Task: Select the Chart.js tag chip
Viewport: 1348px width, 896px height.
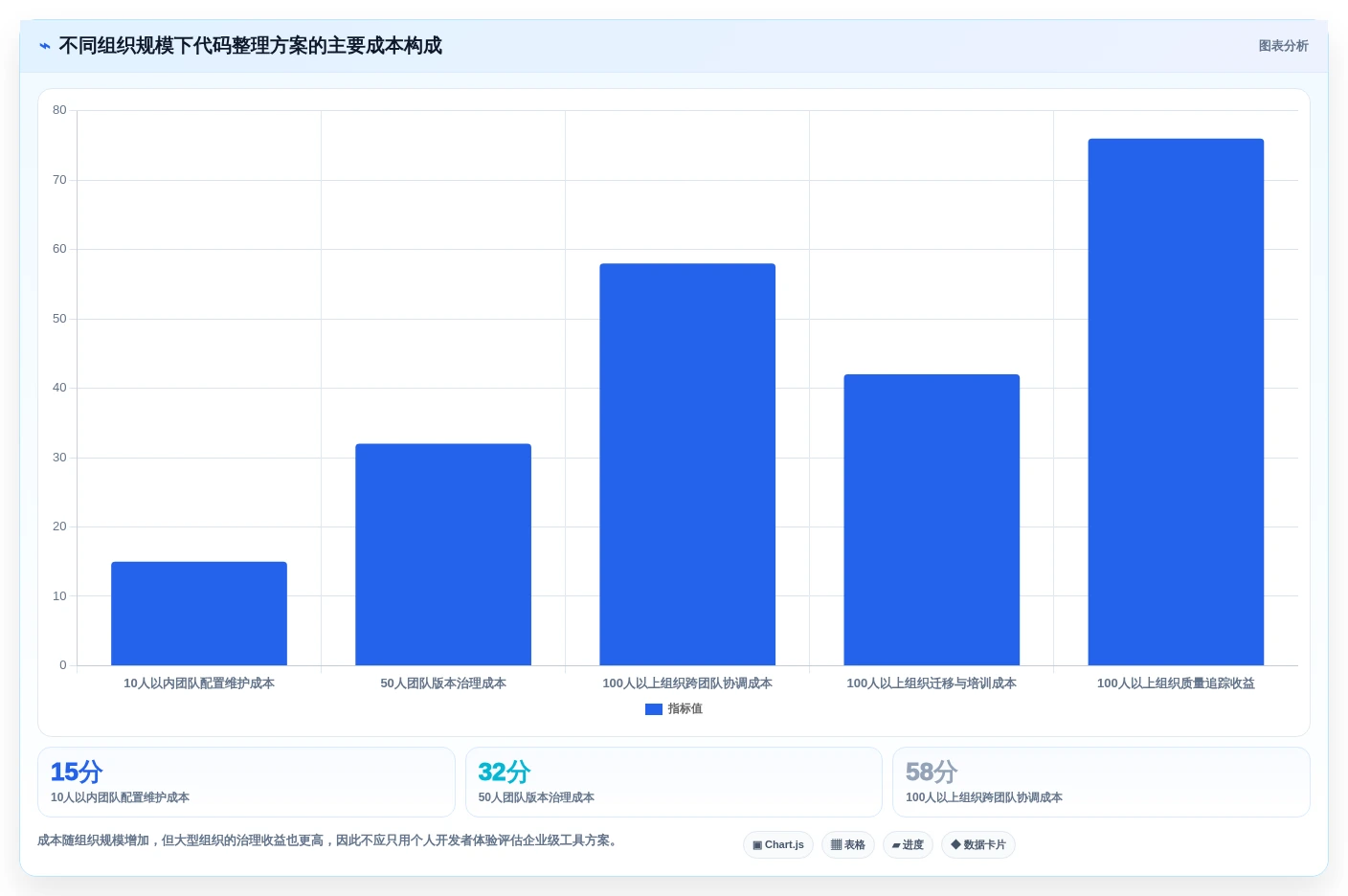Action: coord(778,845)
